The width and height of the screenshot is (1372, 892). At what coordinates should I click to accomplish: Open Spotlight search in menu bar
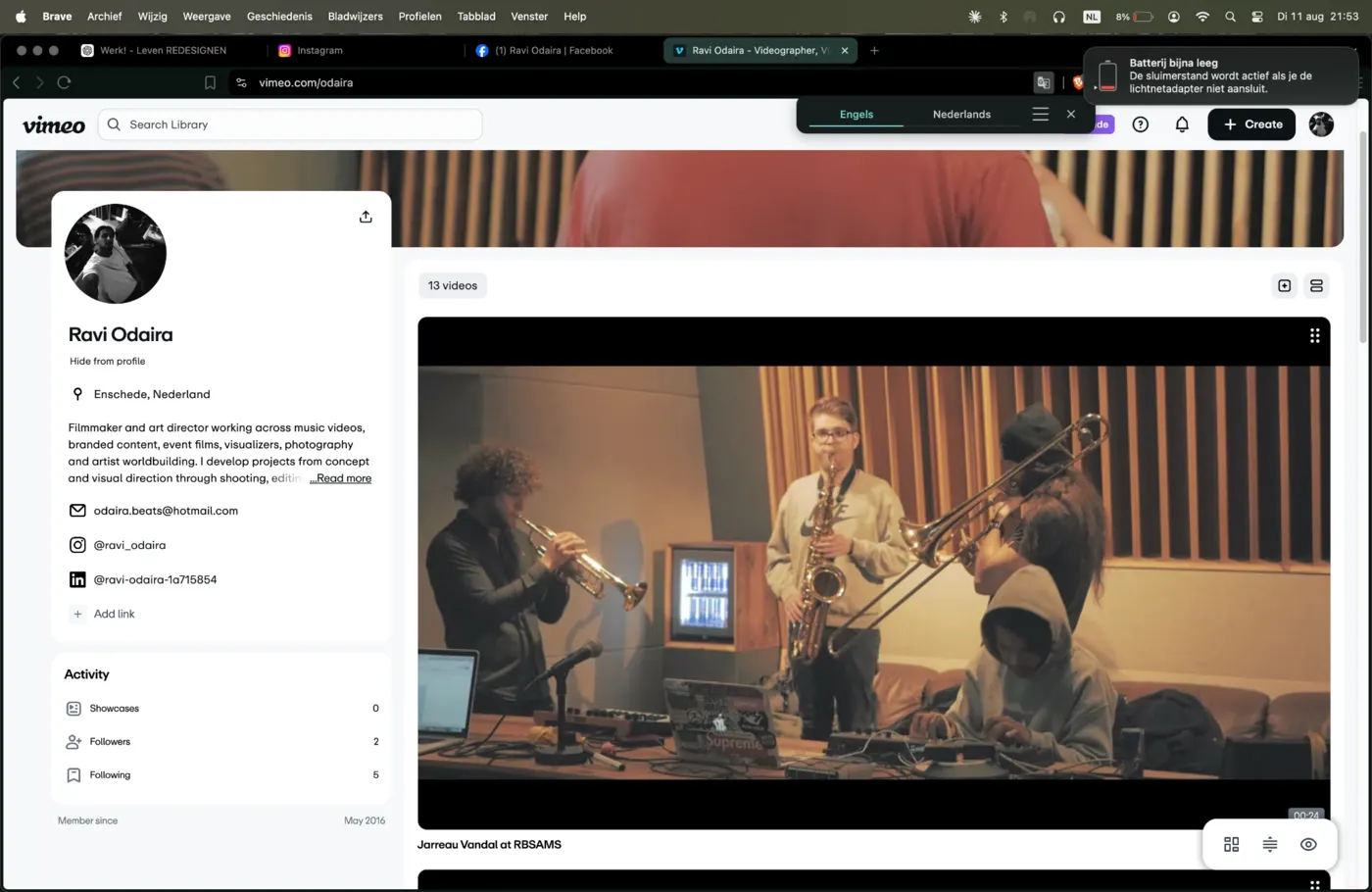1230,17
